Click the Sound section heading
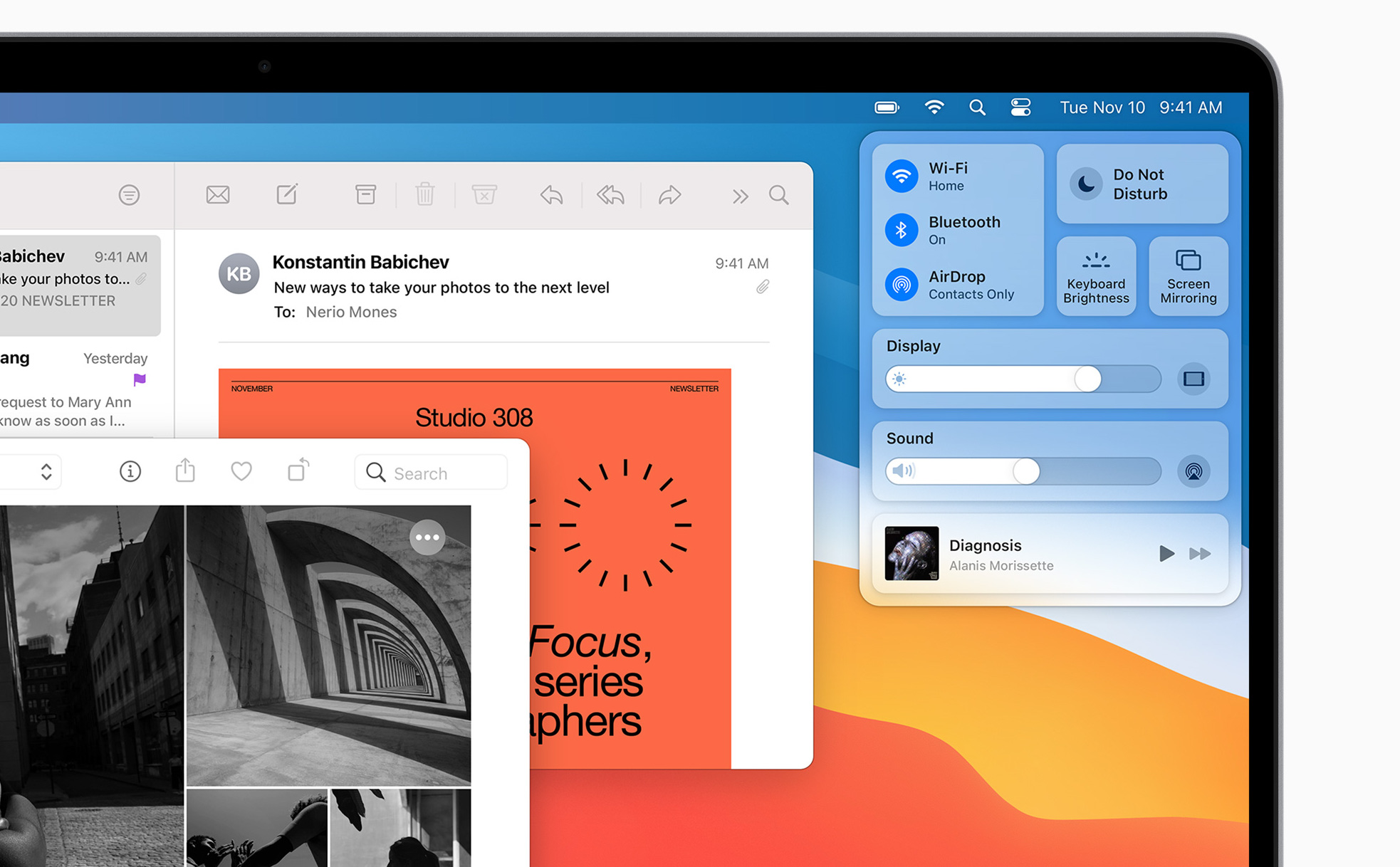The width and height of the screenshot is (1400, 867). [909, 438]
